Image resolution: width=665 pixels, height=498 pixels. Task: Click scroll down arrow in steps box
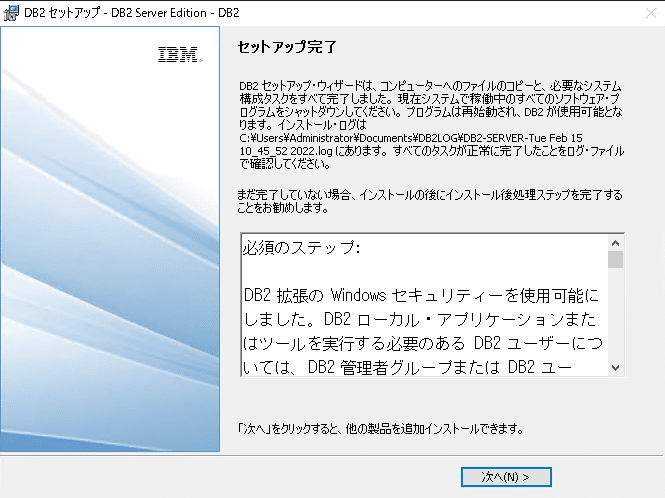[x=615, y=368]
